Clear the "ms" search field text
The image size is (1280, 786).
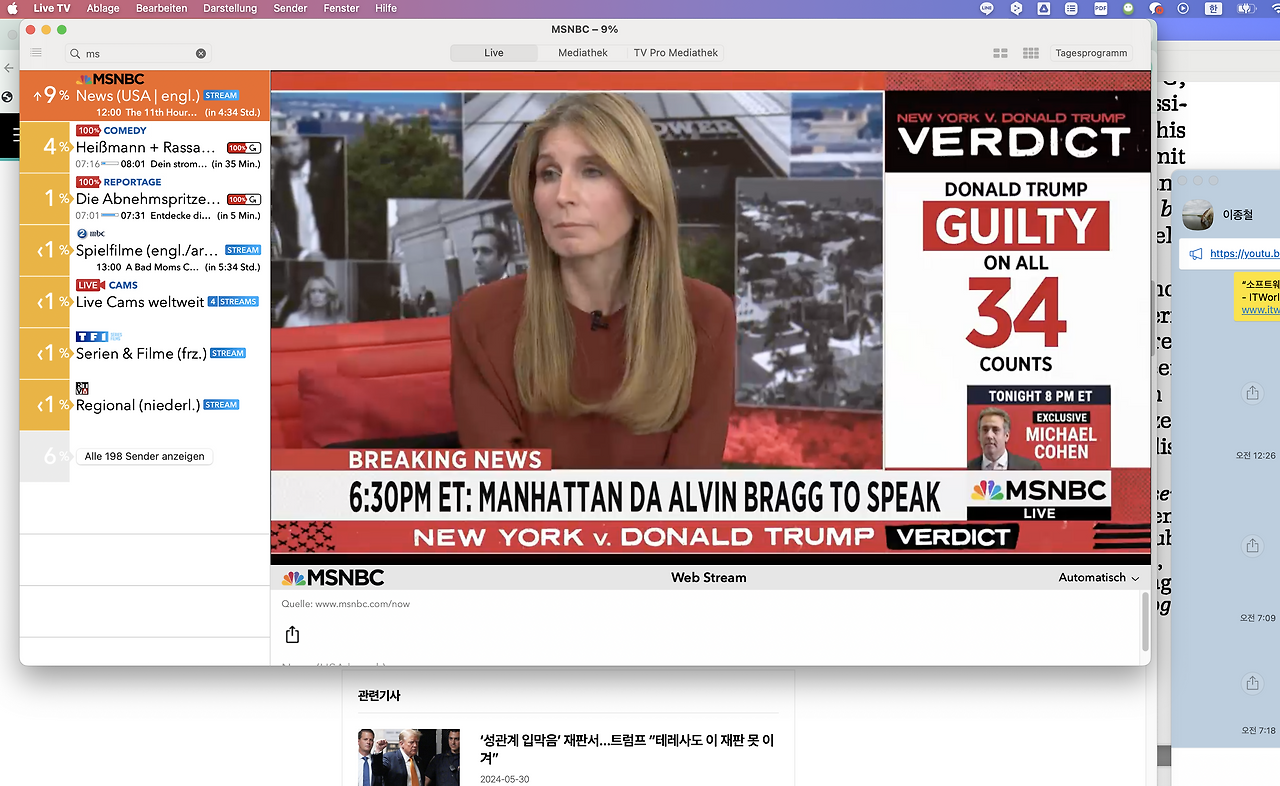point(201,54)
